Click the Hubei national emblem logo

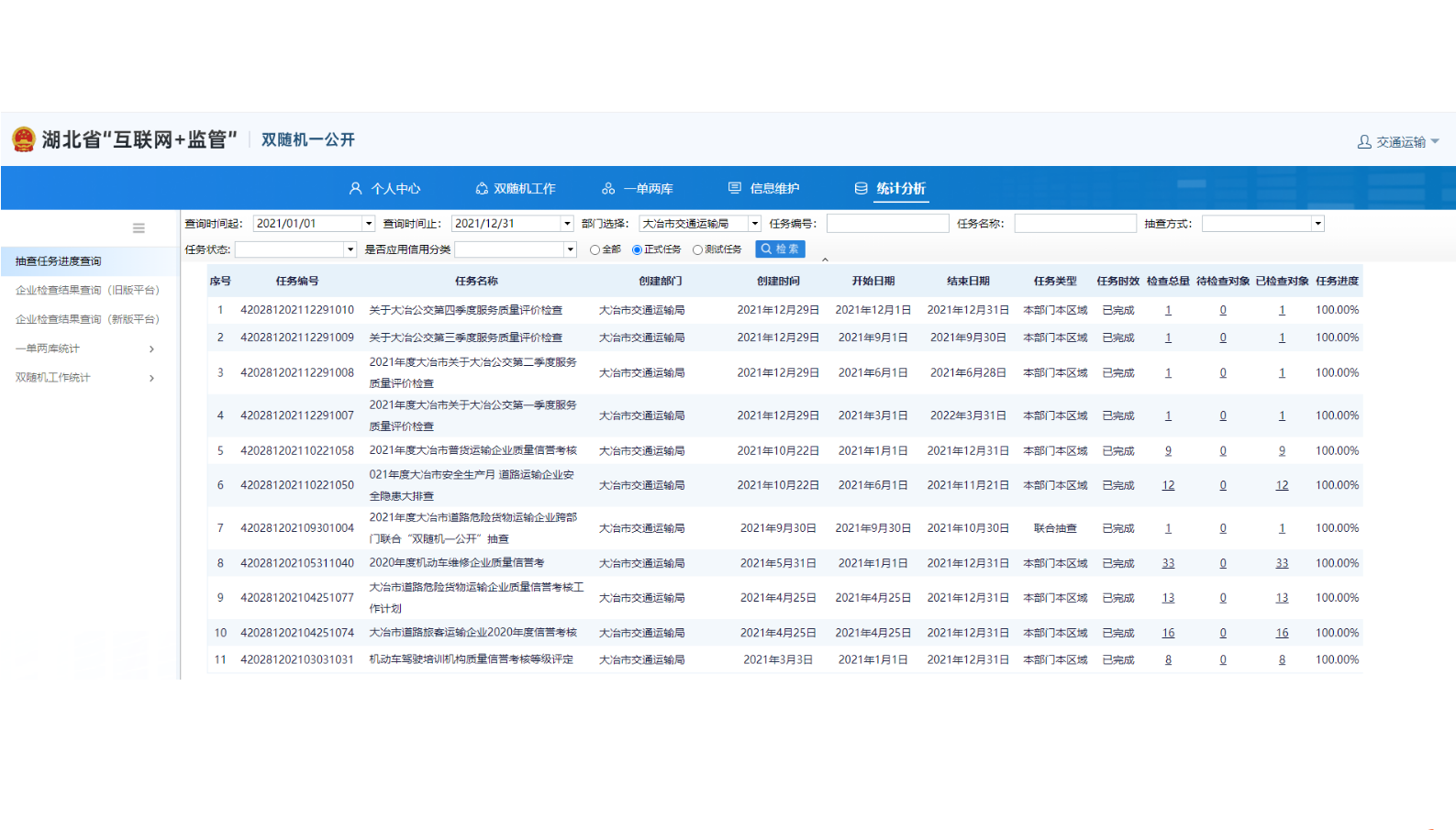(x=24, y=139)
